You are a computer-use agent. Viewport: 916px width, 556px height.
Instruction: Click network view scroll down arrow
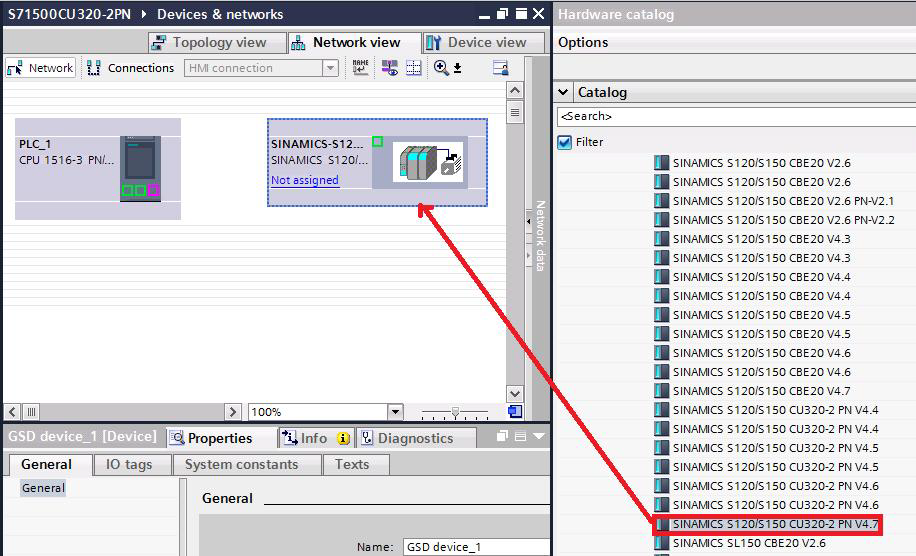pos(515,394)
